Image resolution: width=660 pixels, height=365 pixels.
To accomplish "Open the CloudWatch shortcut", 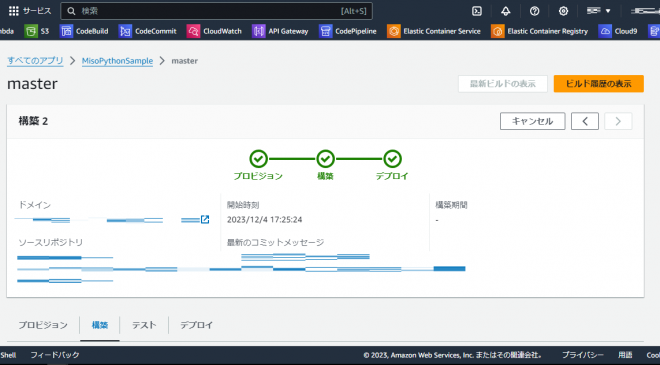I will [x=214, y=31].
